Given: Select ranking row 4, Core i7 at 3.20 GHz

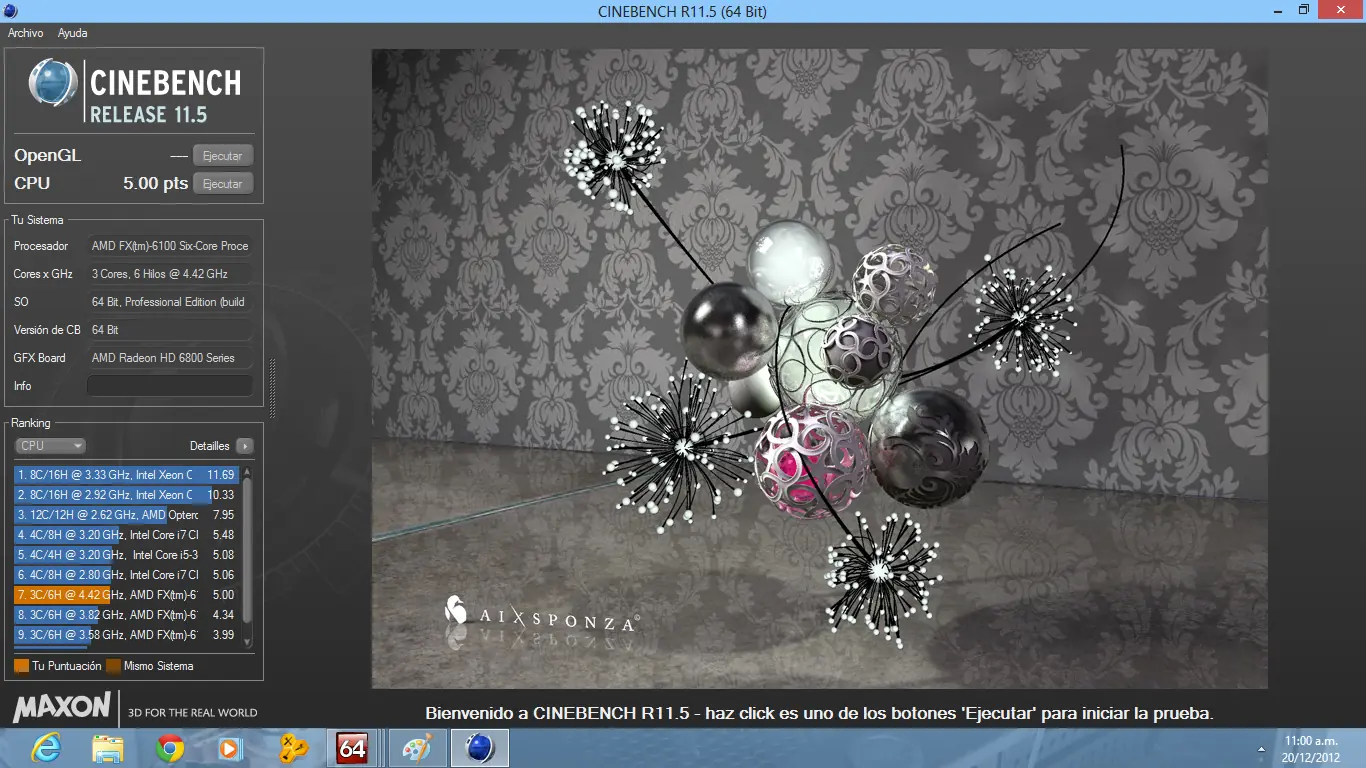Looking at the screenshot, I should point(126,535).
